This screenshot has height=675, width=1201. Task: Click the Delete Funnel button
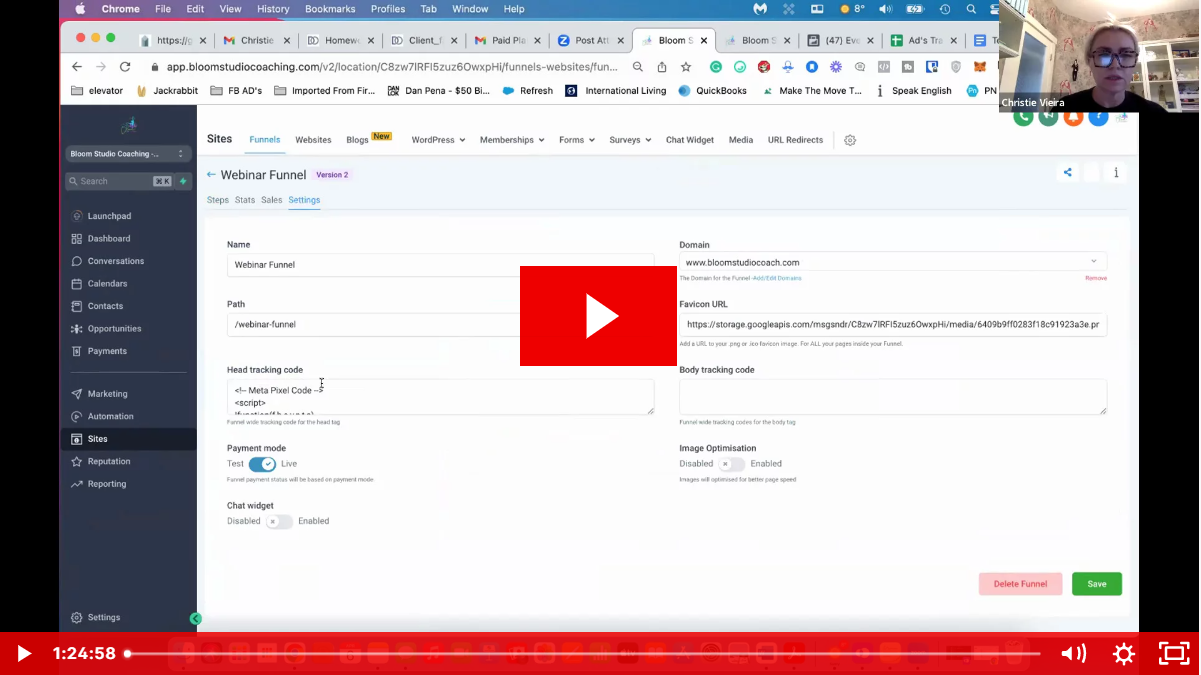[x=1020, y=584]
